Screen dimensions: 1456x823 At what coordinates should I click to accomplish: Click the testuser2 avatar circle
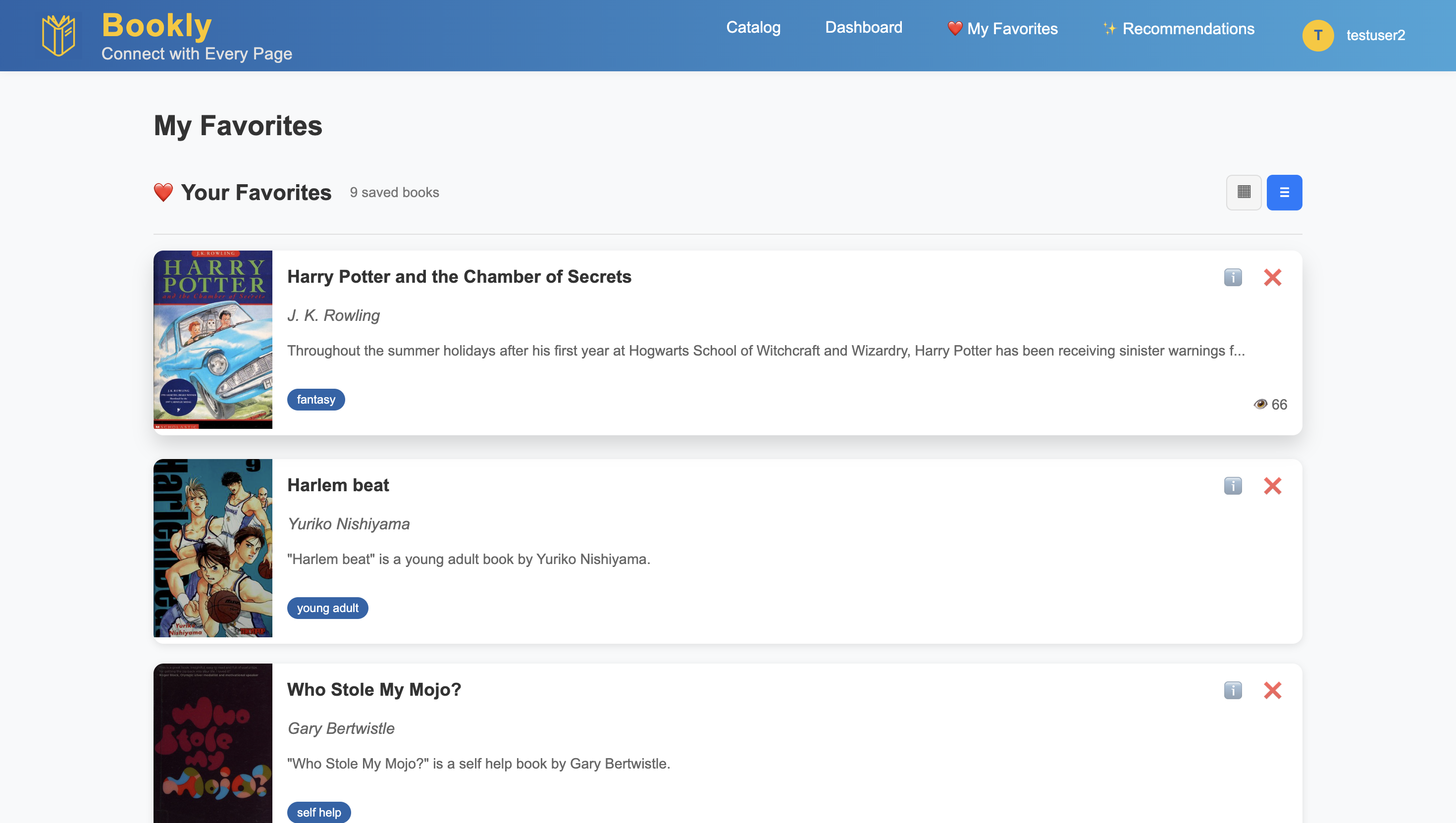1318,36
